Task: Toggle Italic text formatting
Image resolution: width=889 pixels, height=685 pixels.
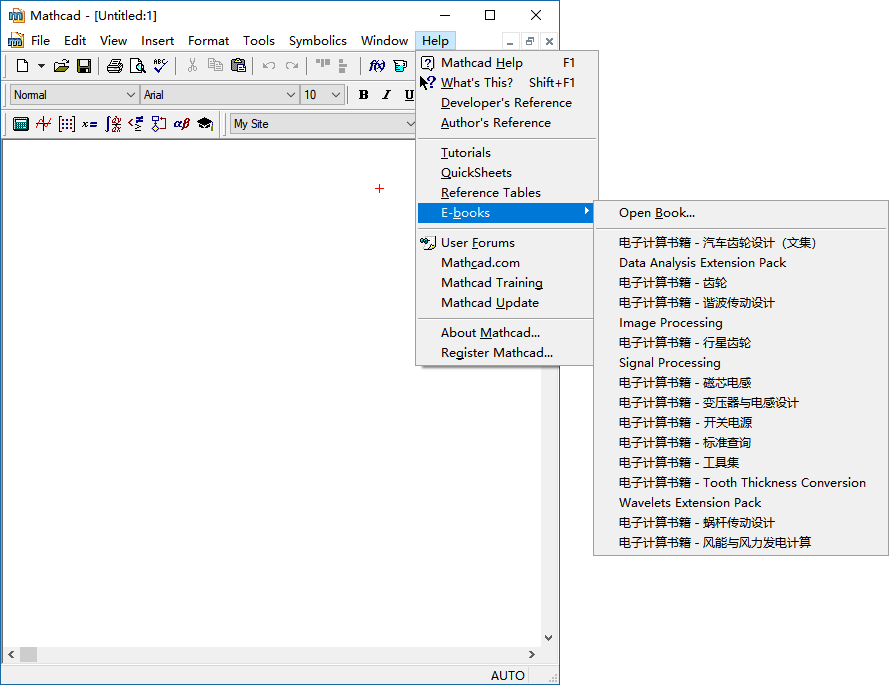Action: (x=386, y=95)
